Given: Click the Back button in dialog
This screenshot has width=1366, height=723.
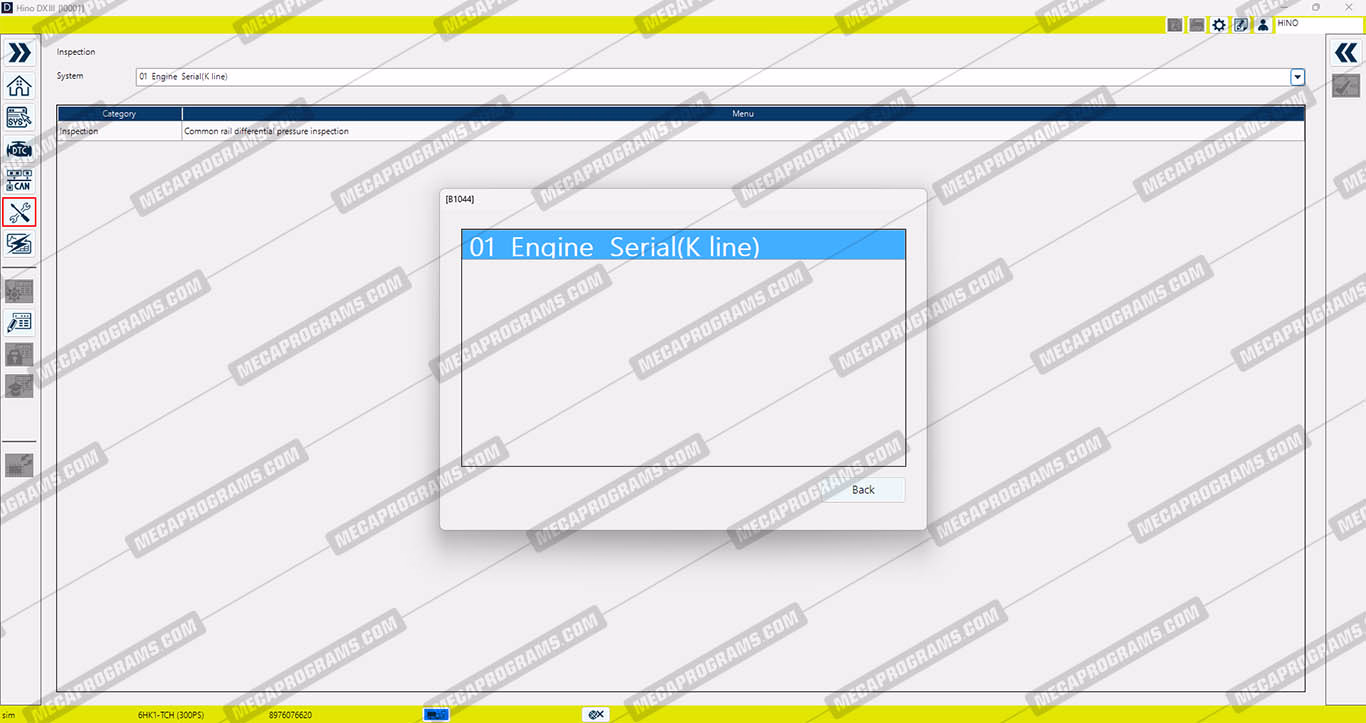Looking at the screenshot, I should coord(863,490).
